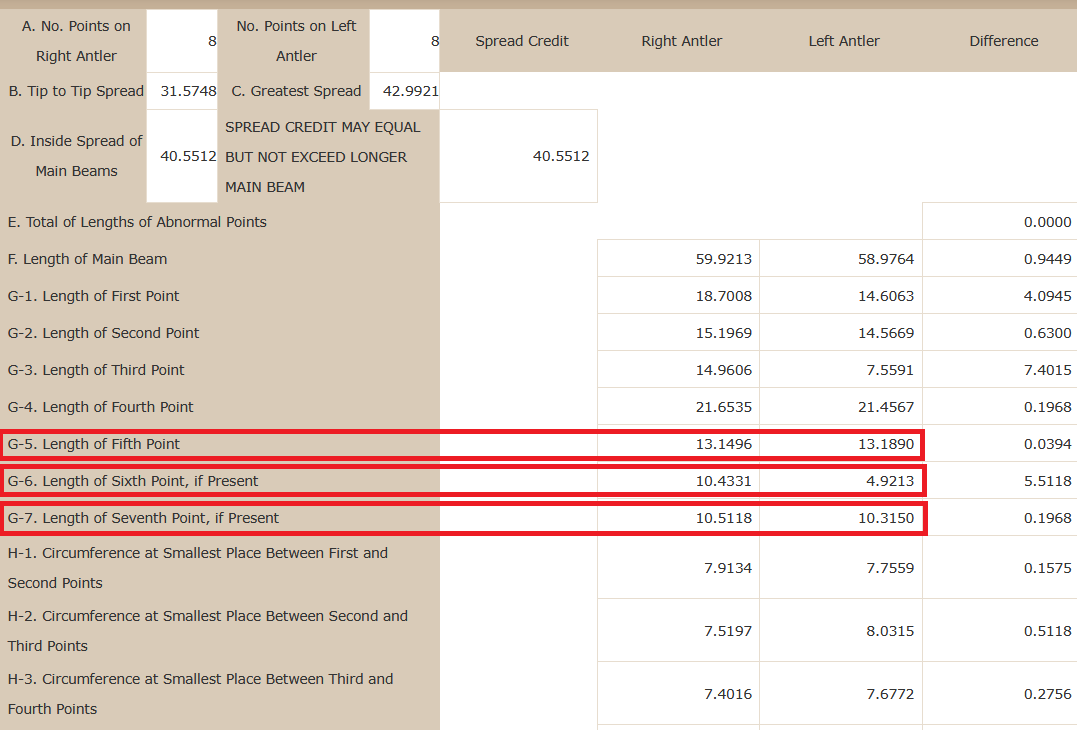Click the C. Greatest Spread label
Viewport: 1077px width, 730px height.
[x=296, y=91]
